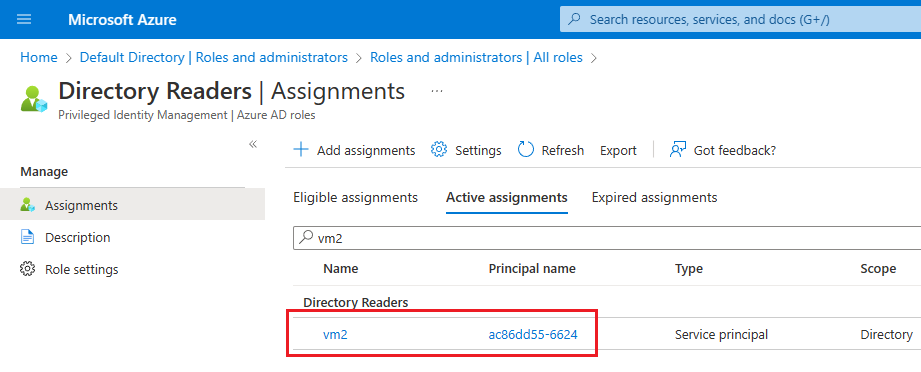This screenshot has height=372, width=921.
Task: Click the Role settings gear icon
Action: point(28,269)
